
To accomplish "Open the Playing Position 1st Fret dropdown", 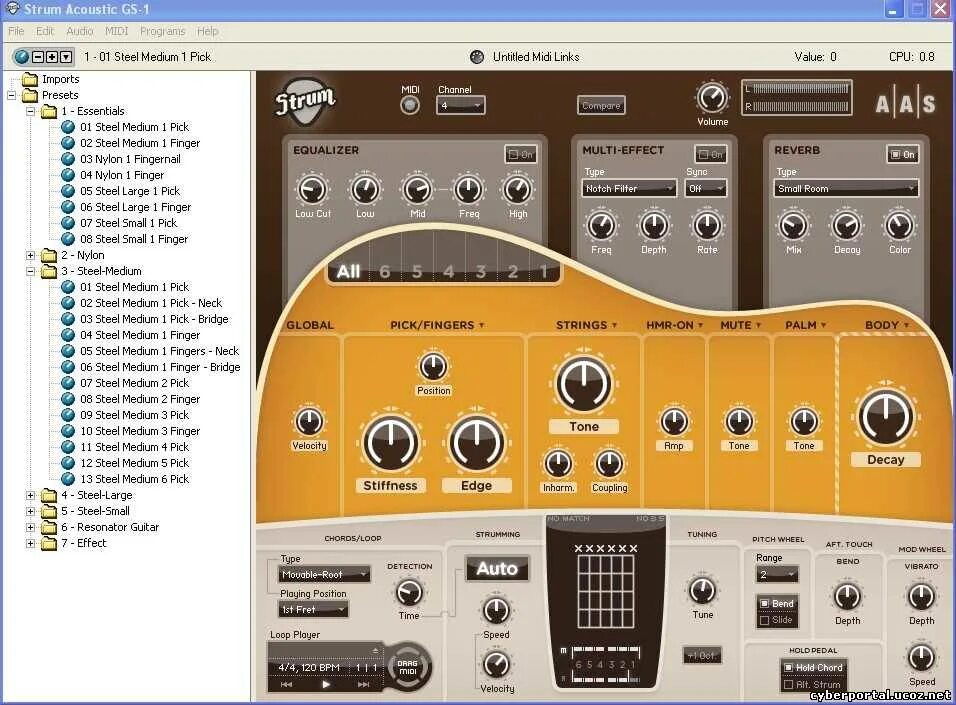I will [312, 609].
